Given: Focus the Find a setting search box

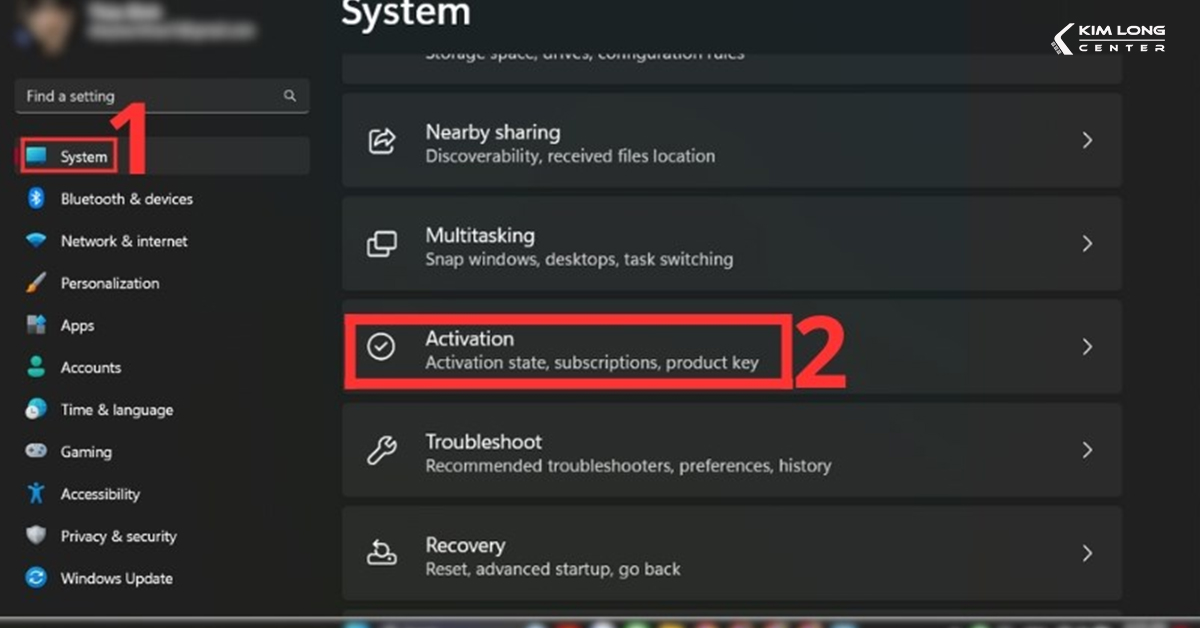Looking at the screenshot, I should click(x=150, y=96).
